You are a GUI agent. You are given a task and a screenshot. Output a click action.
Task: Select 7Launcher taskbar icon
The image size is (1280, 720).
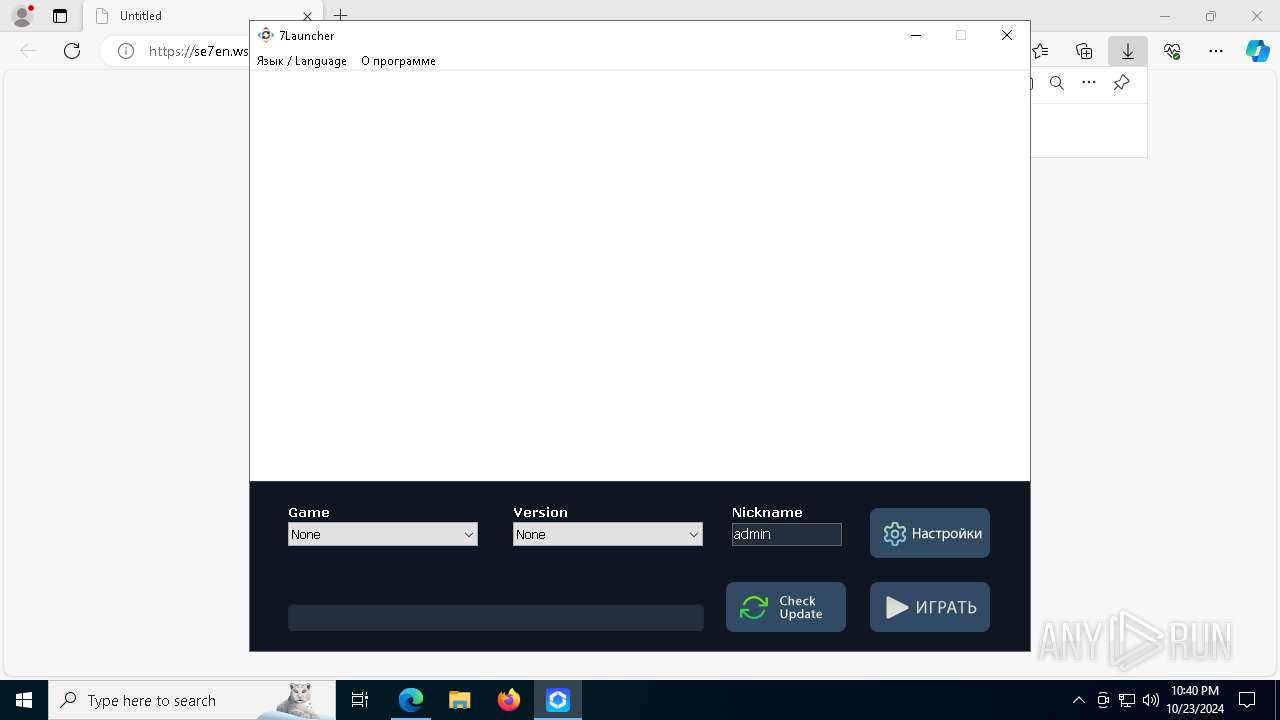pos(558,700)
